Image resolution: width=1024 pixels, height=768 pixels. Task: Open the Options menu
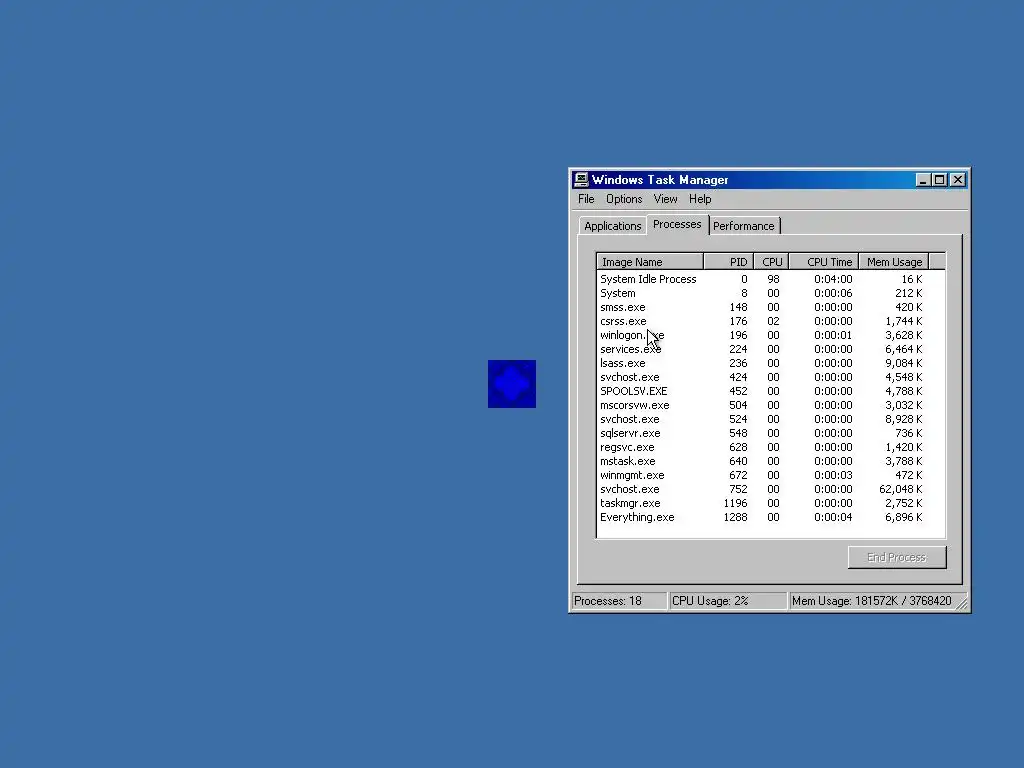pyautogui.click(x=624, y=199)
